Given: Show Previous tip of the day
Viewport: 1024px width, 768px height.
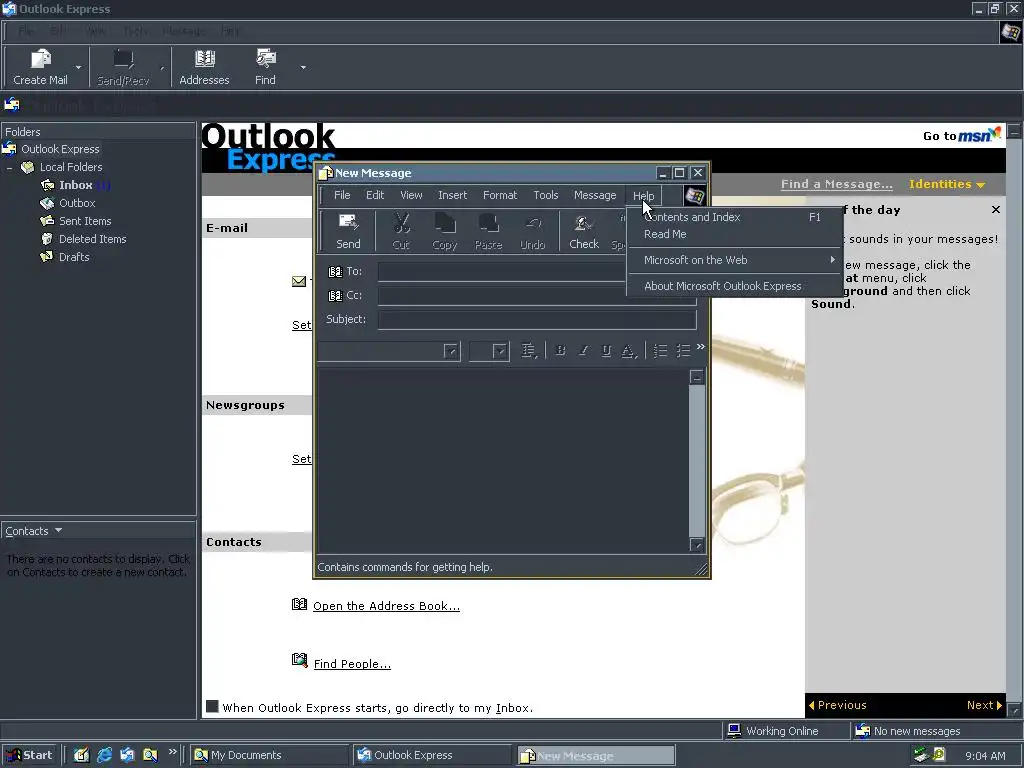Looking at the screenshot, I should 837,705.
